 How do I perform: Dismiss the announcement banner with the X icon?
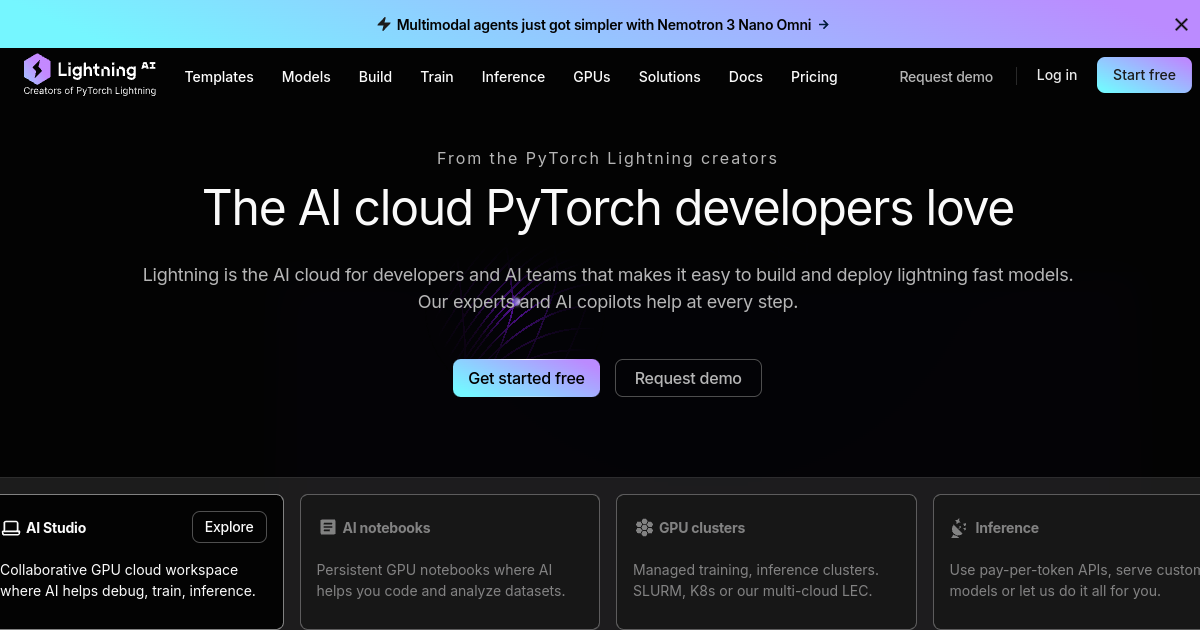coord(1181,25)
